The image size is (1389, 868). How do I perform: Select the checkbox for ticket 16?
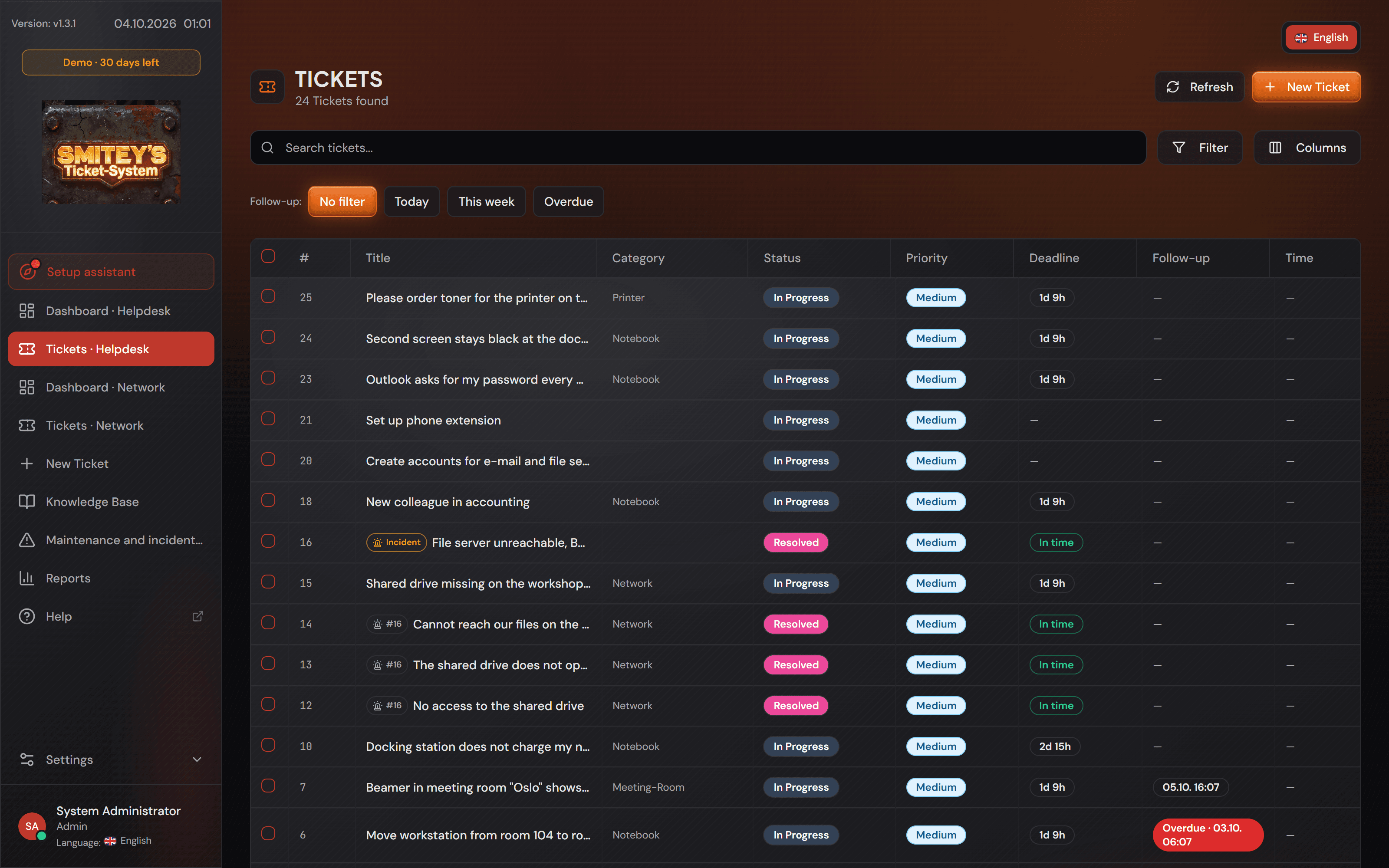268,541
